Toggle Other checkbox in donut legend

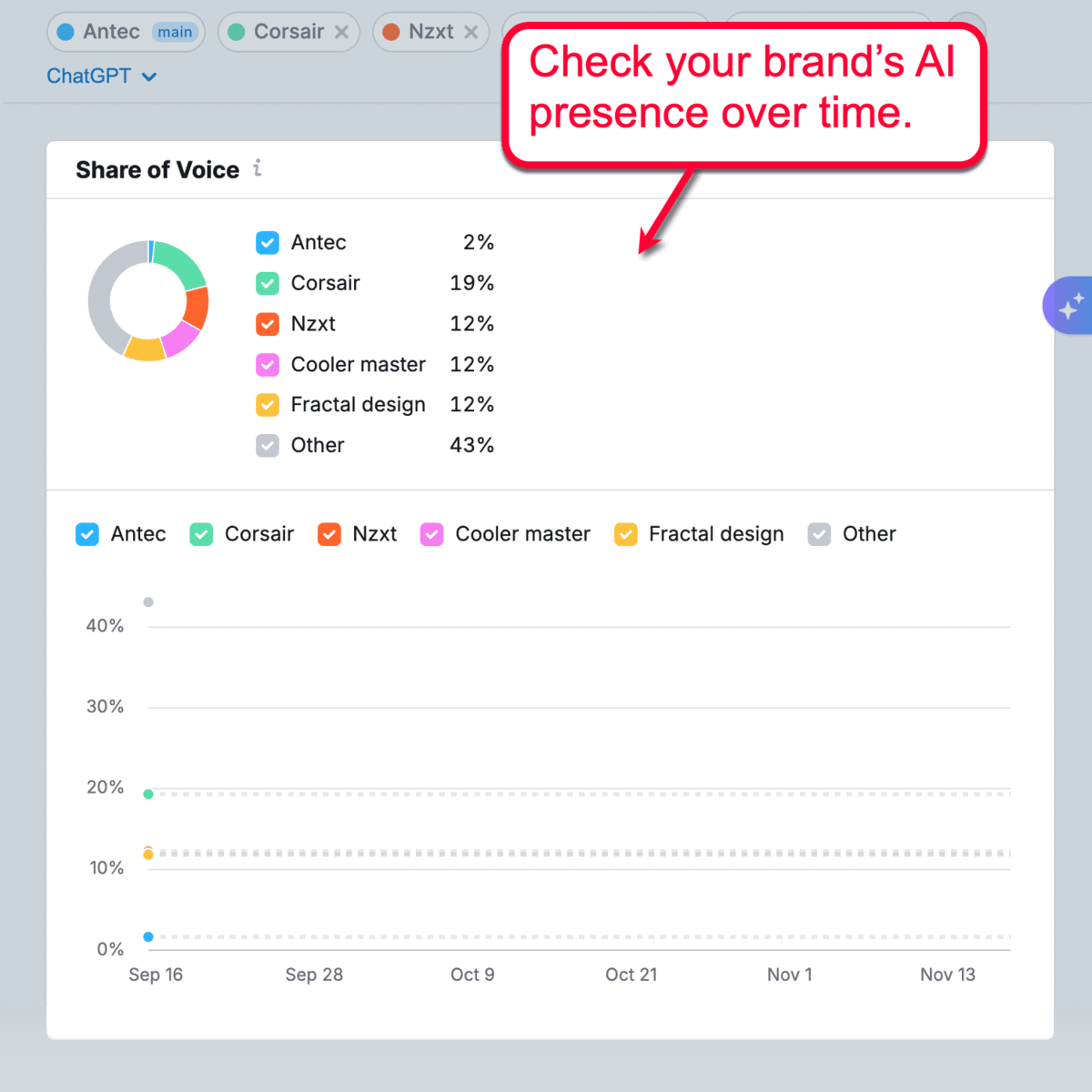(268, 446)
